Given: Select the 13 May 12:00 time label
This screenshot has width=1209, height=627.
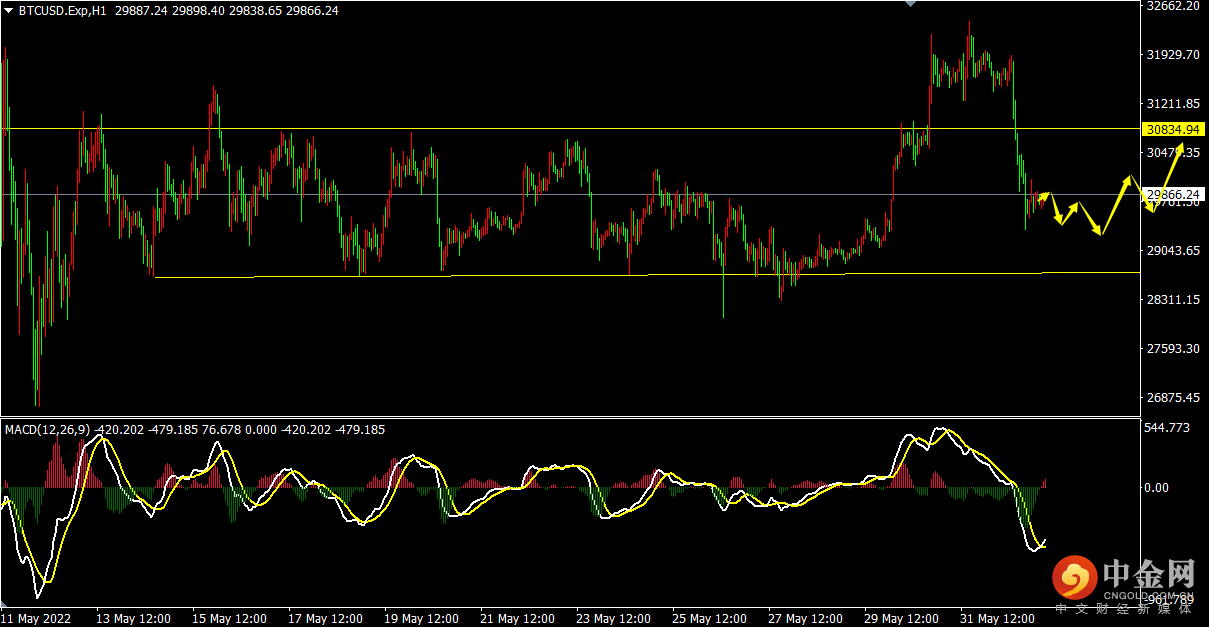Looking at the screenshot, I should pos(133,618).
